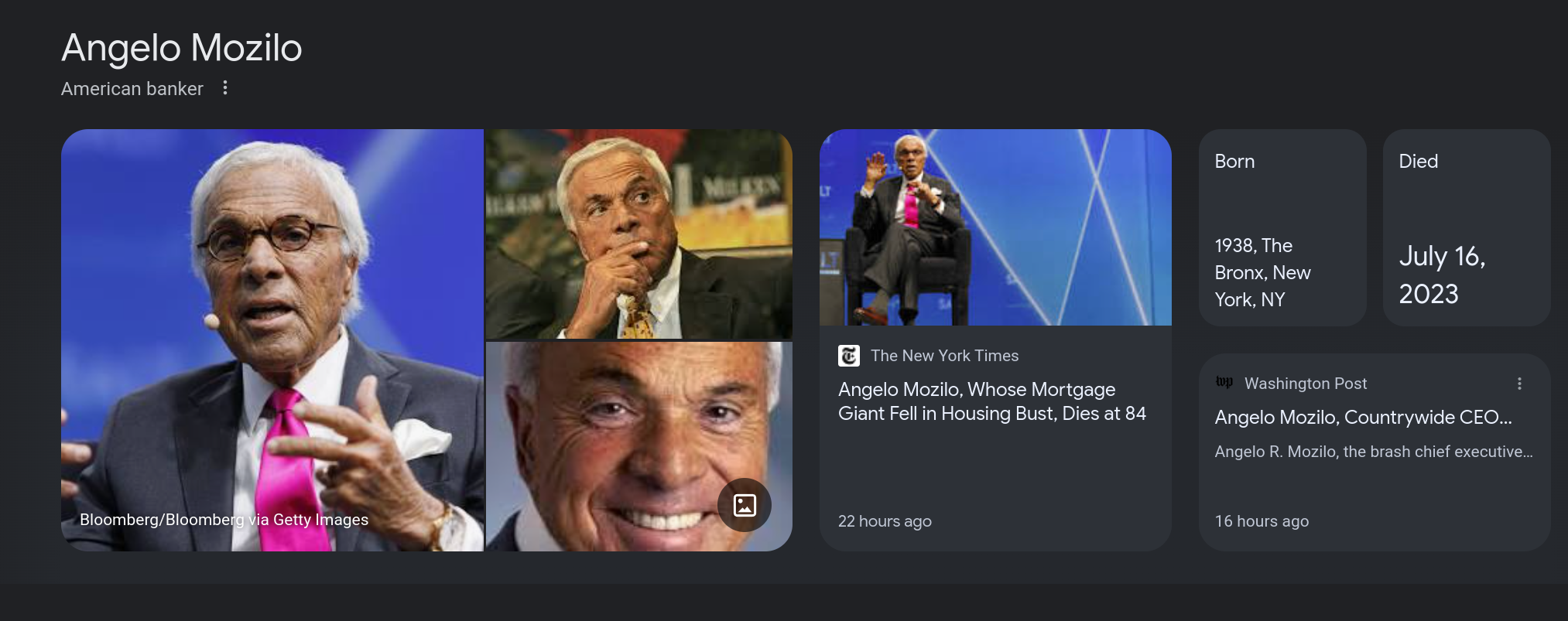This screenshot has height=621, width=1568.
Task: Select the Died info card
Action: pos(1467,227)
